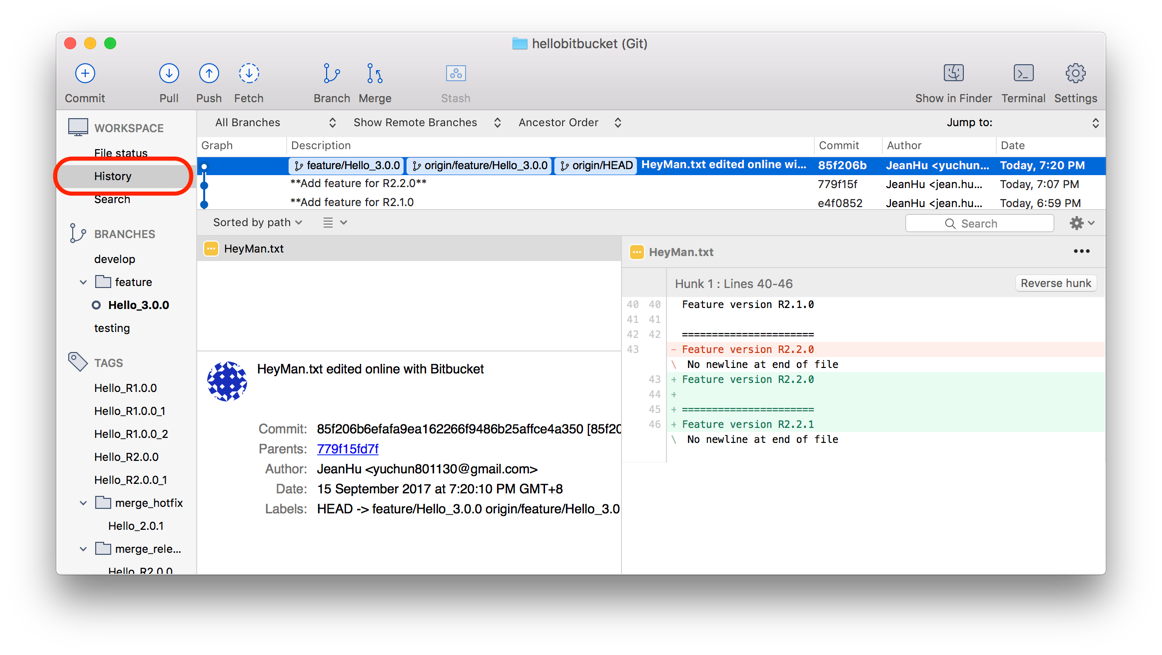
Task: Select tag Hello_R2.0.0_1
Action: click(x=130, y=480)
